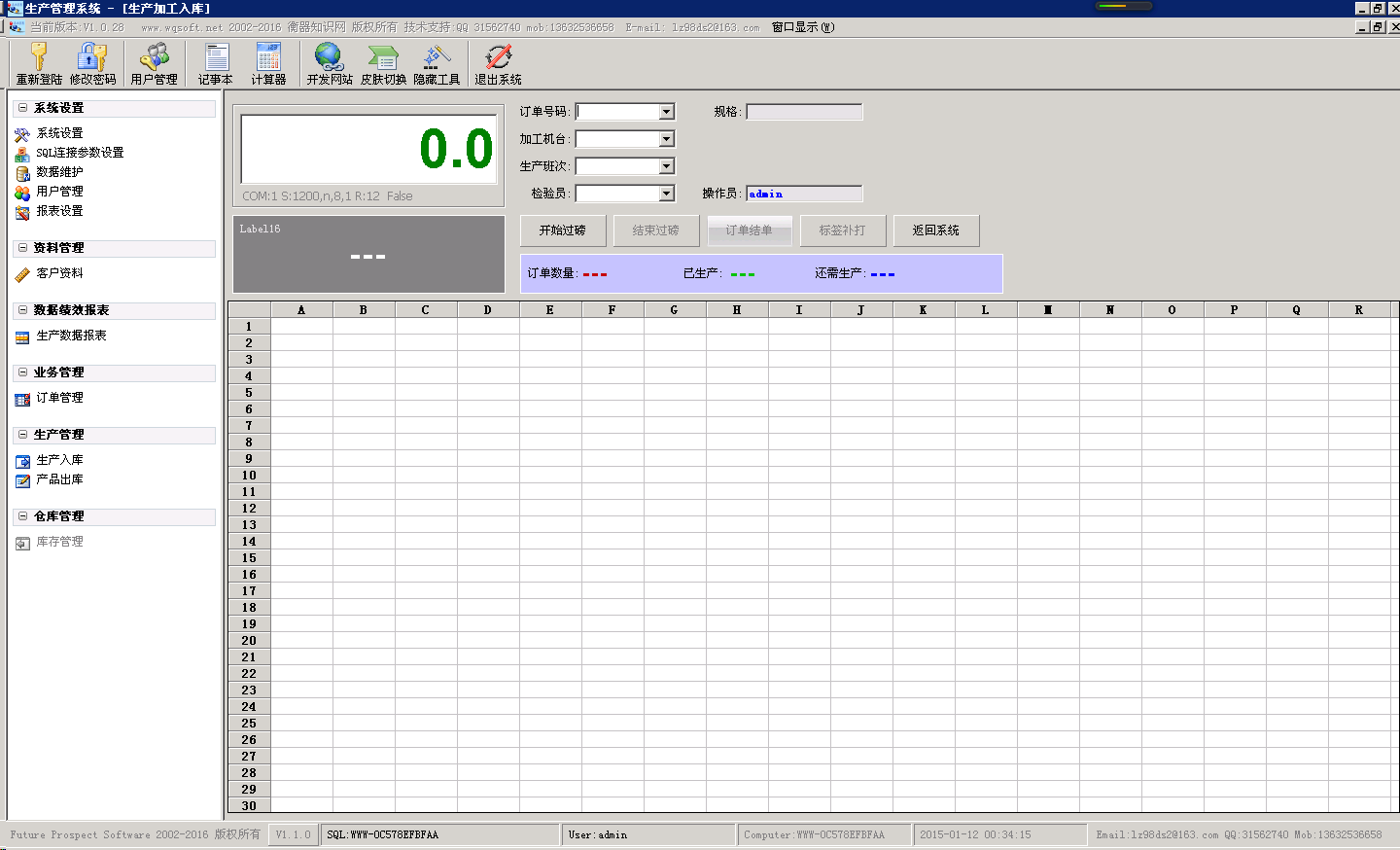Launch the 记事本 notepad tool

216,64
